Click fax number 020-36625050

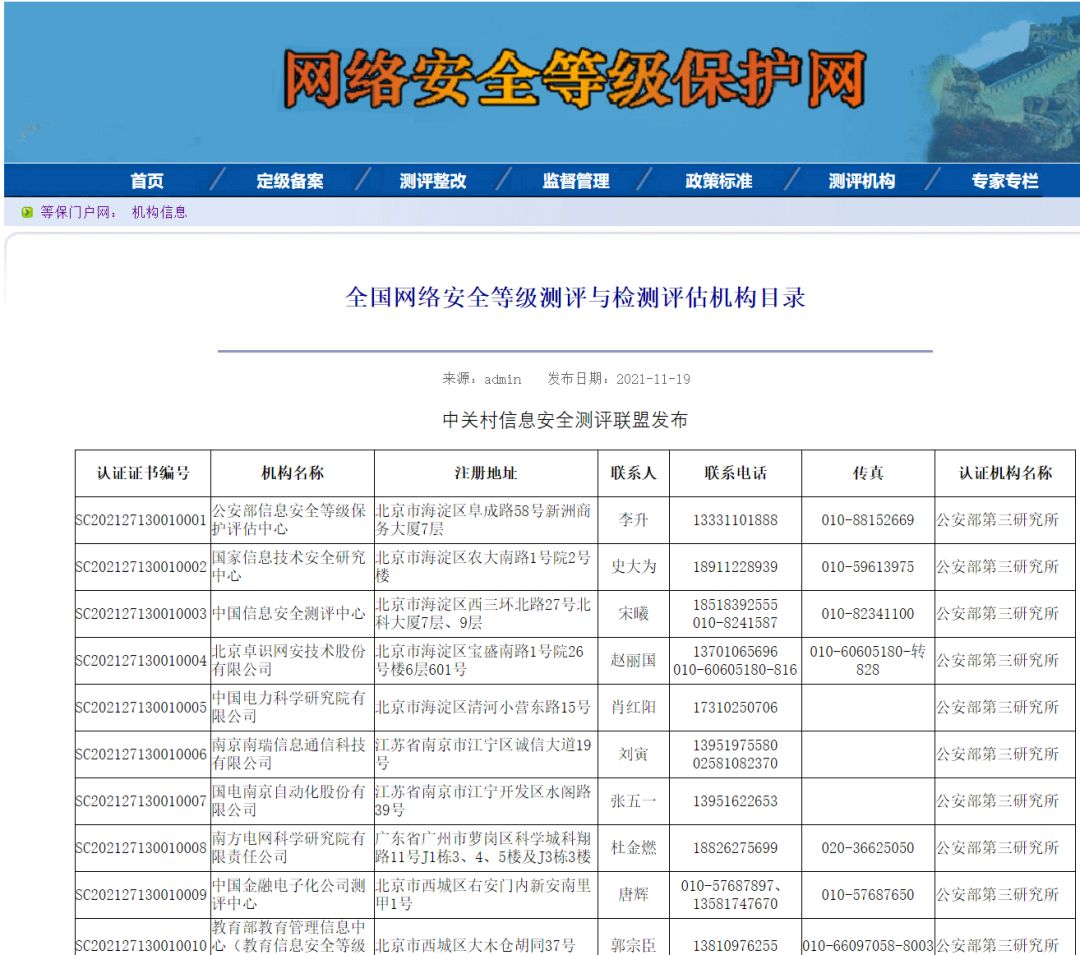[868, 848]
